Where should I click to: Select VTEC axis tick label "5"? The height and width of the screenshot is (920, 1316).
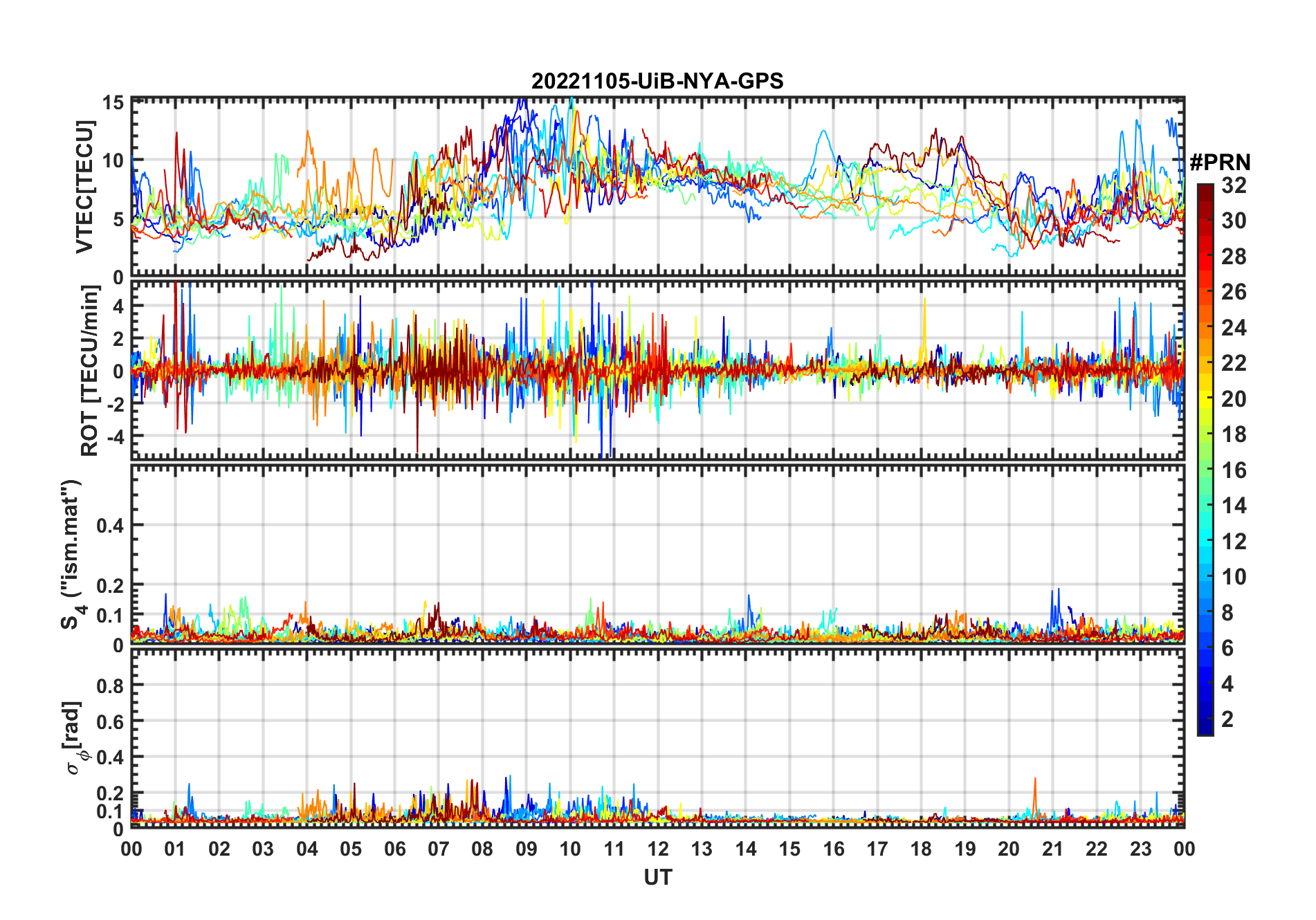point(118,220)
